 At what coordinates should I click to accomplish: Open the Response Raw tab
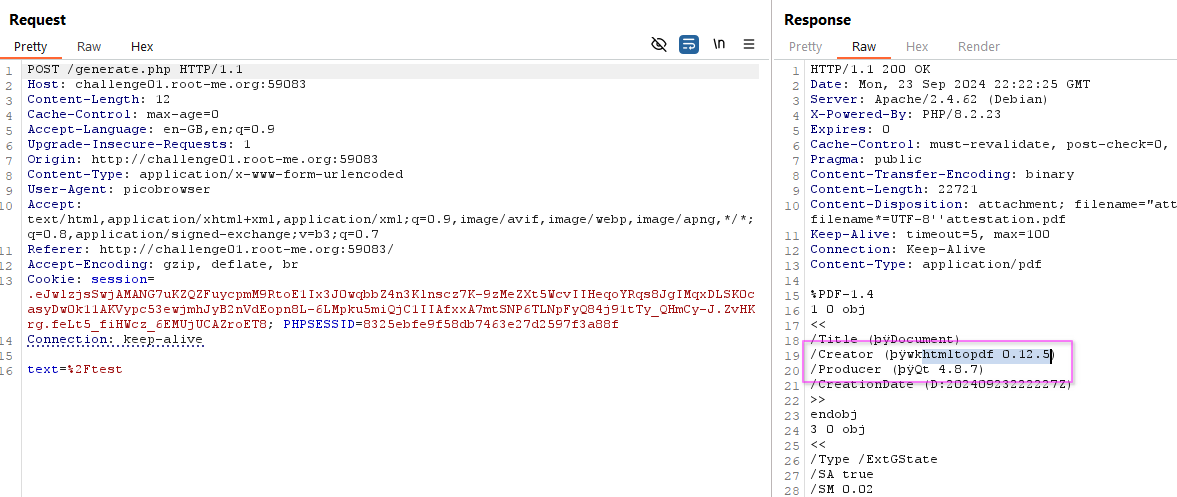(864, 47)
